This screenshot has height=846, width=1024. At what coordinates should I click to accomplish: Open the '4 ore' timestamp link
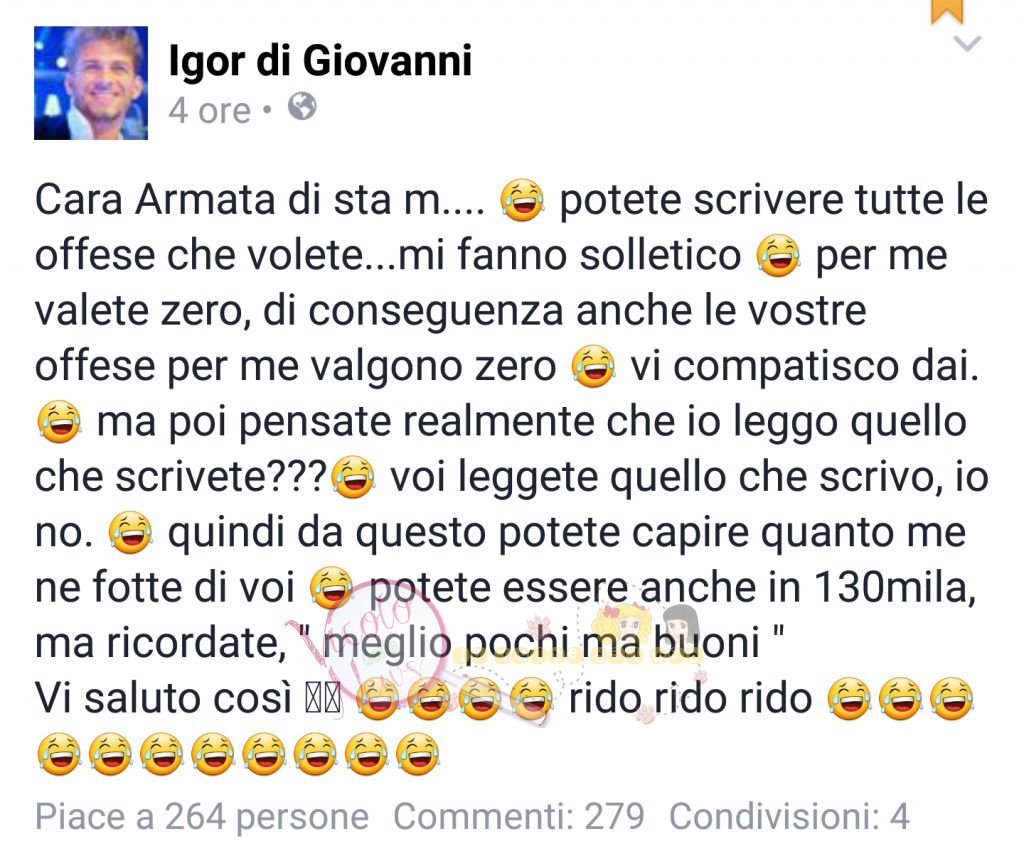[x=210, y=110]
